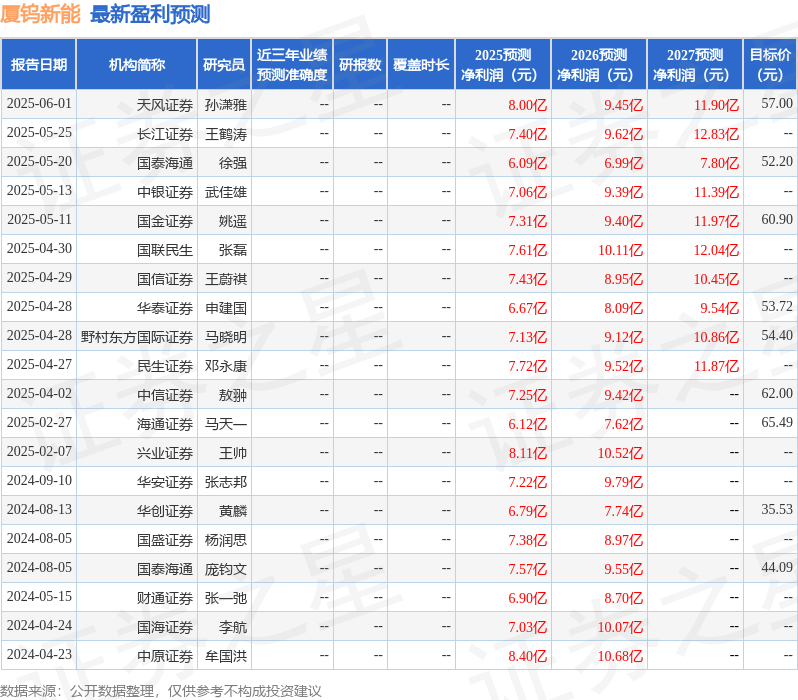
Task: Select analyst 武佳雄
Action: (226, 192)
